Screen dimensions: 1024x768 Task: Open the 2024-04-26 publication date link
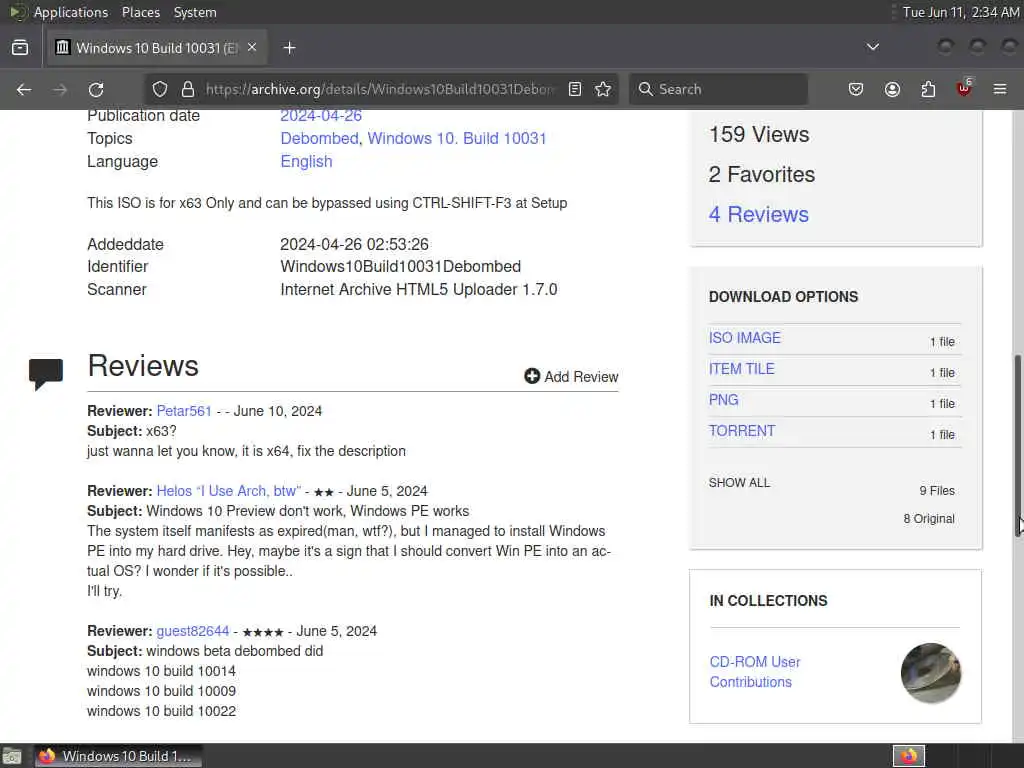click(x=321, y=116)
